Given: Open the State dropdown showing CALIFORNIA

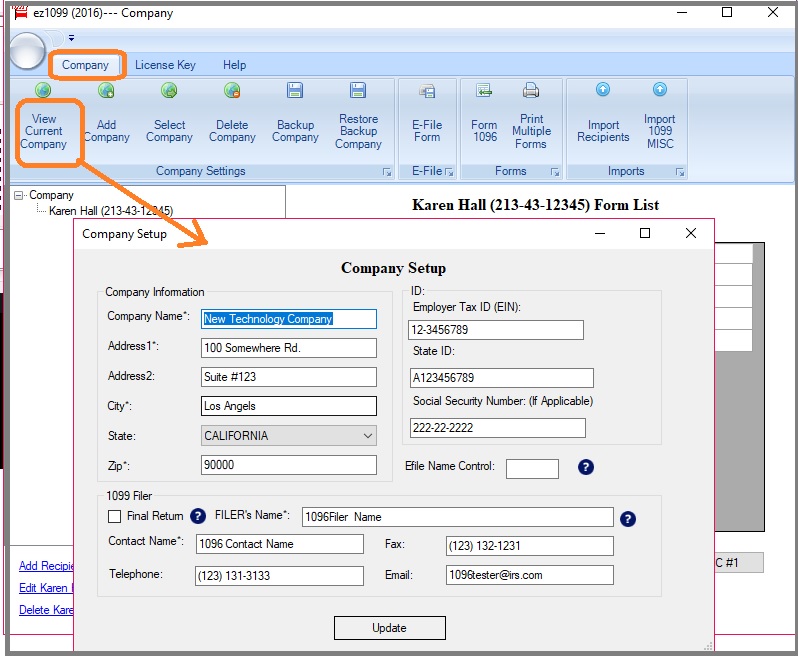Looking at the screenshot, I should coord(367,436).
